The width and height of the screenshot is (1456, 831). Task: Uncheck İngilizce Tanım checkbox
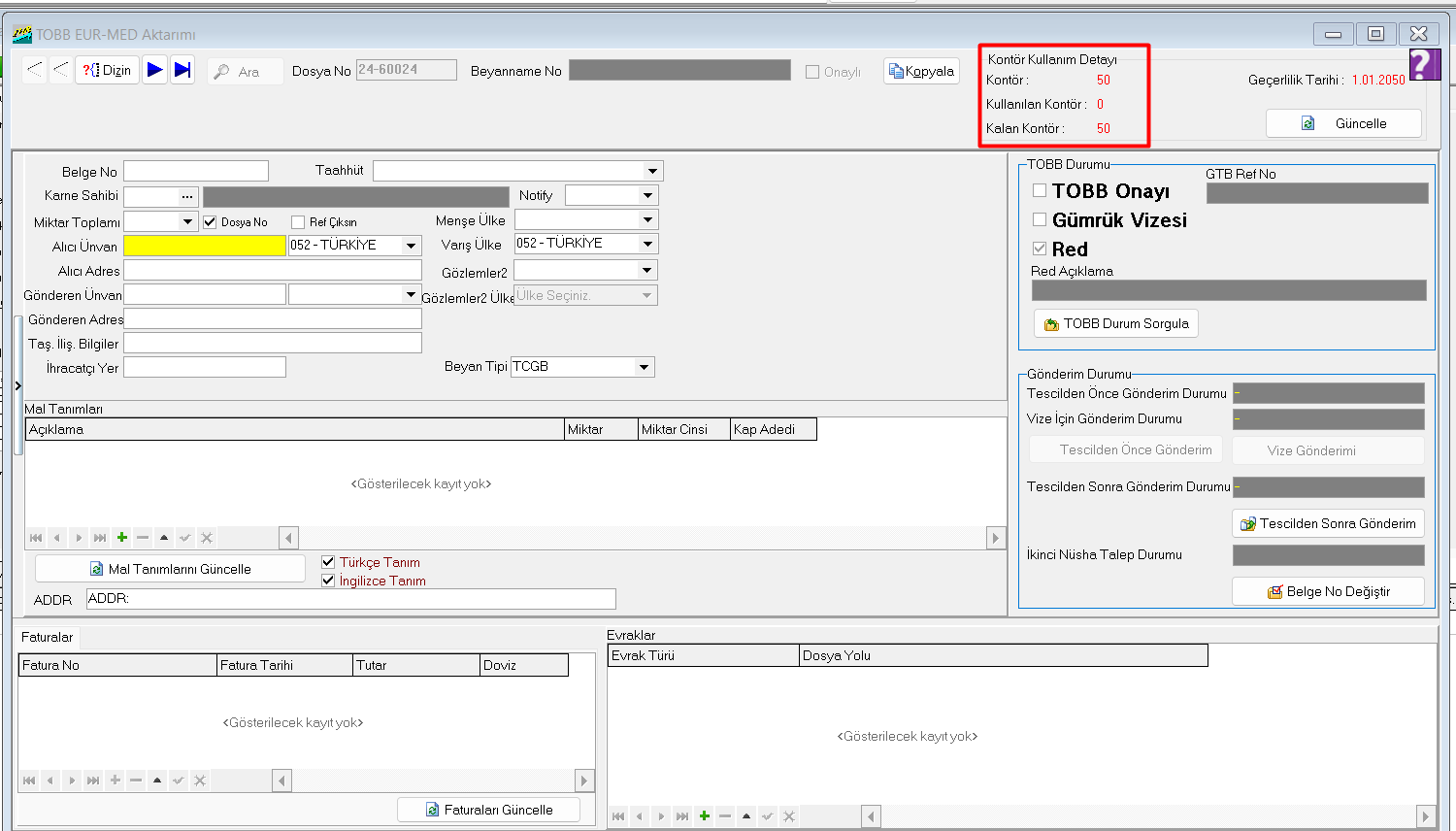(328, 581)
